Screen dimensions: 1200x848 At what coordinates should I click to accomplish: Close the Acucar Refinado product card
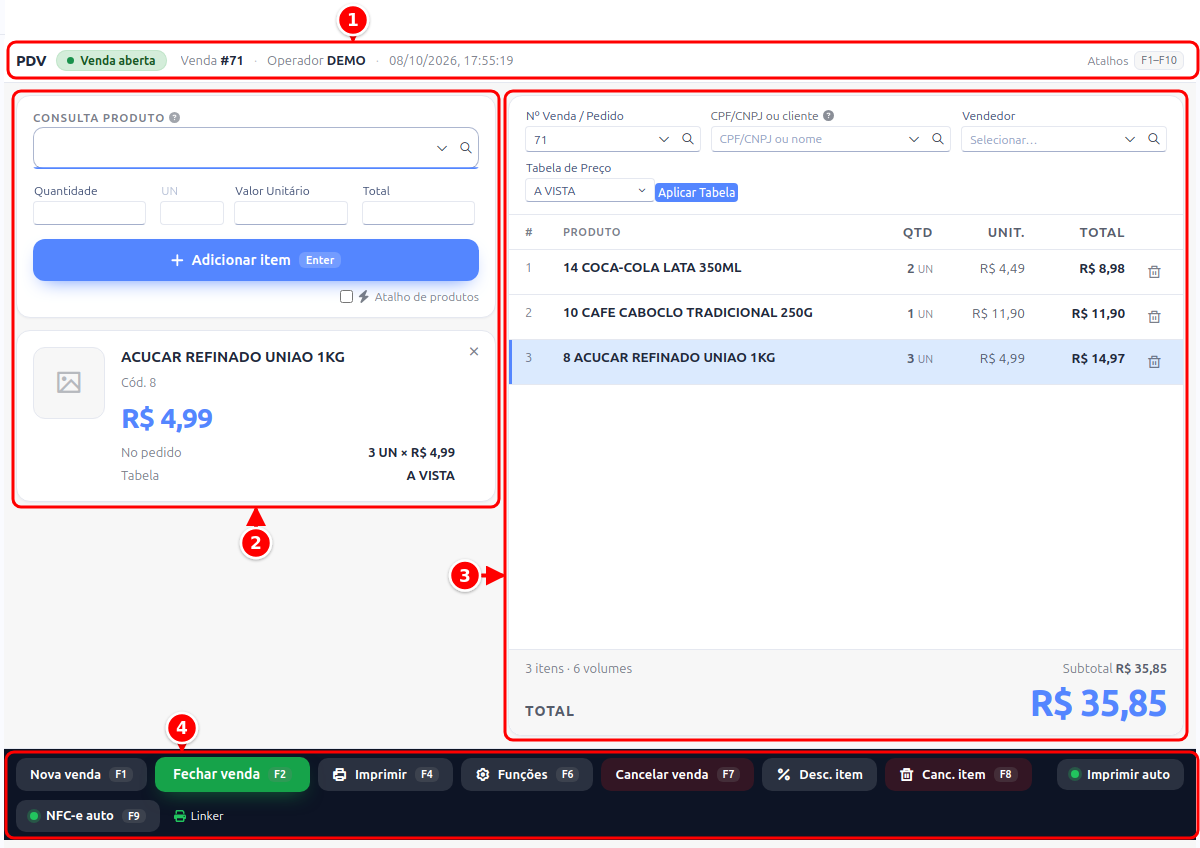click(x=474, y=351)
